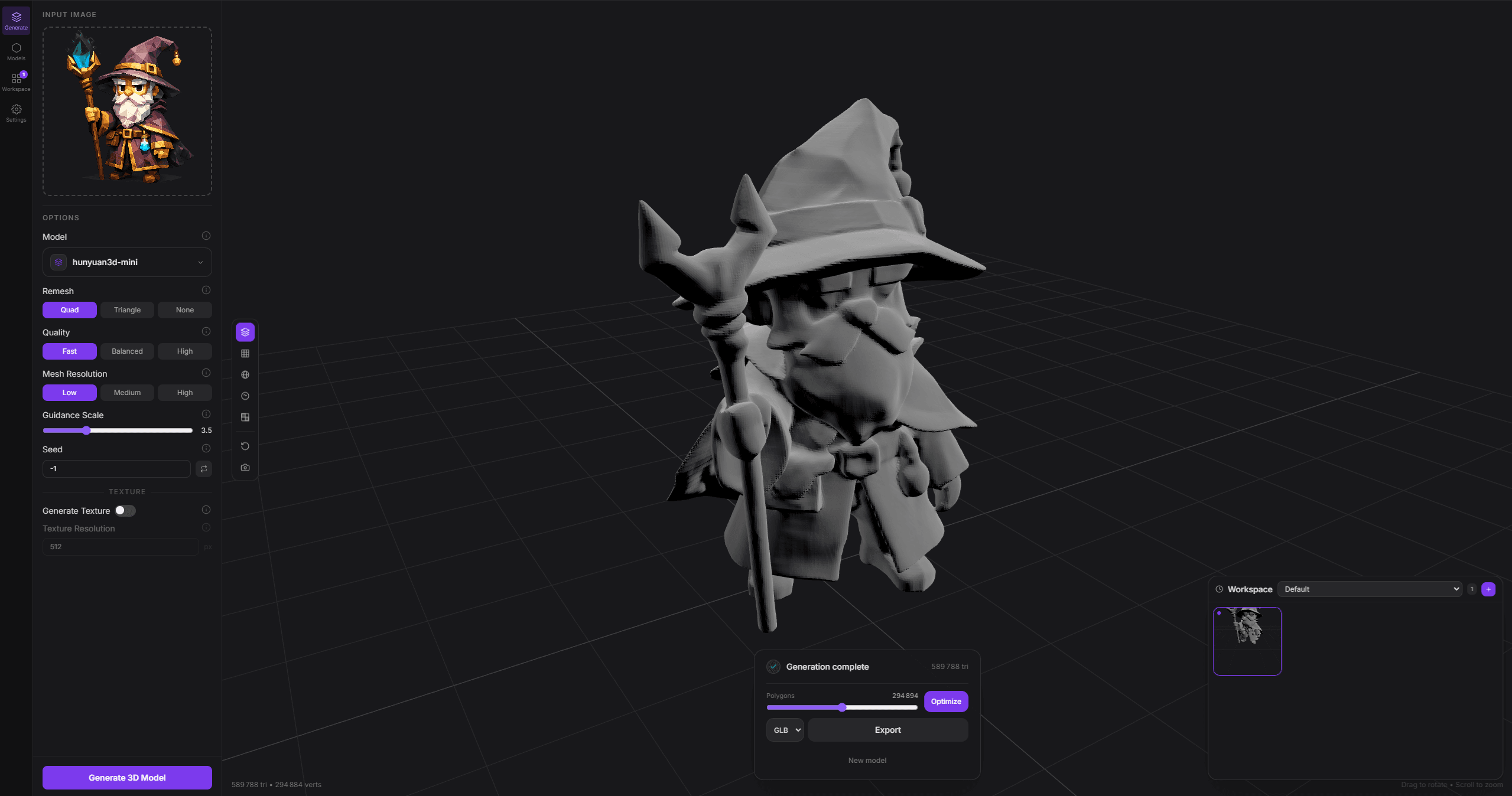Enable wireframe display in the viewport toolbar

tap(245, 353)
